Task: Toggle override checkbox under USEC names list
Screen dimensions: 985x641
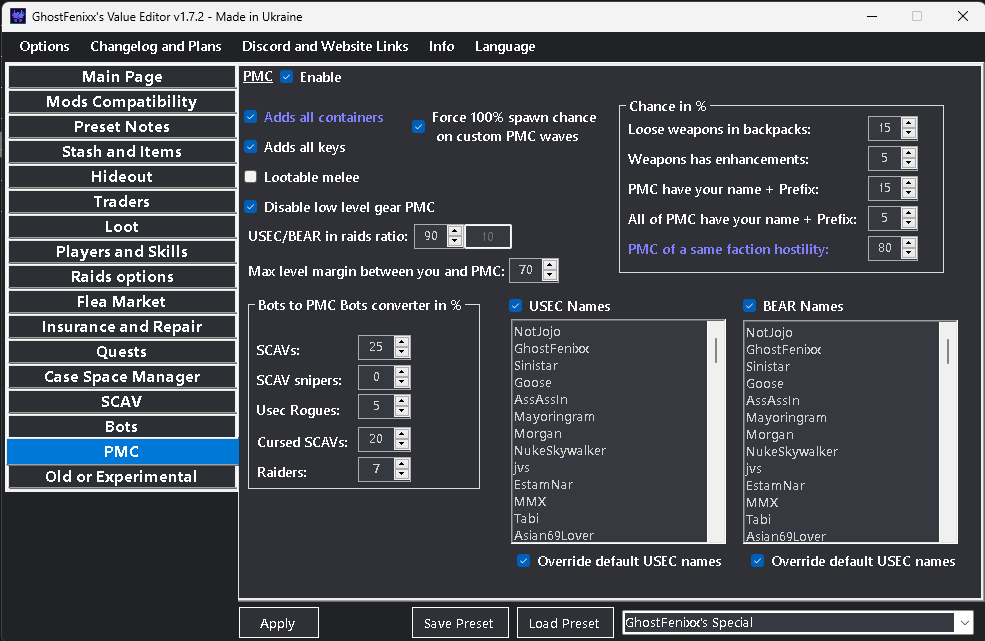Action: pos(523,561)
